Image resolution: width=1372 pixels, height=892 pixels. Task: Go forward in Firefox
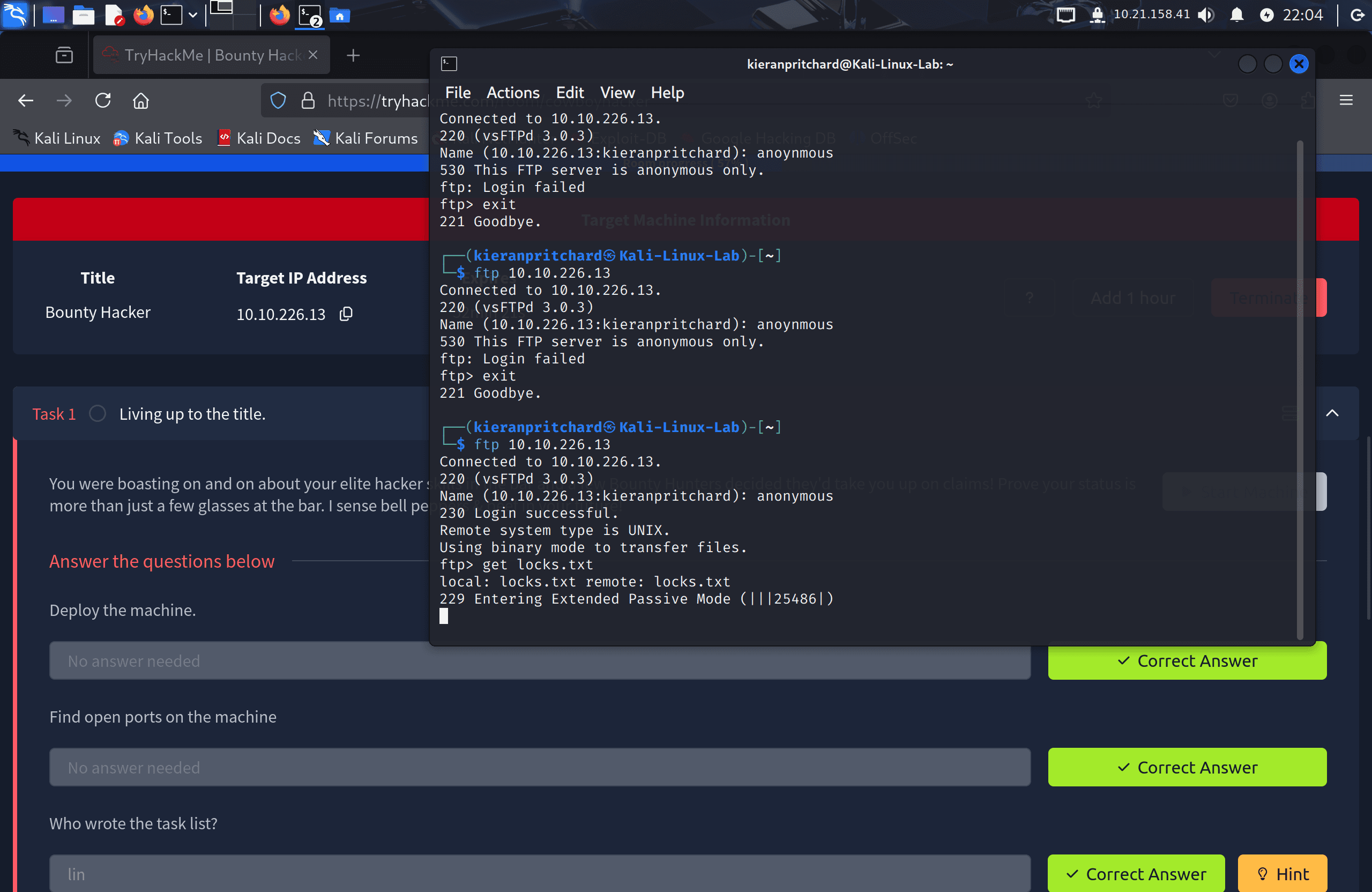pos(64,101)
